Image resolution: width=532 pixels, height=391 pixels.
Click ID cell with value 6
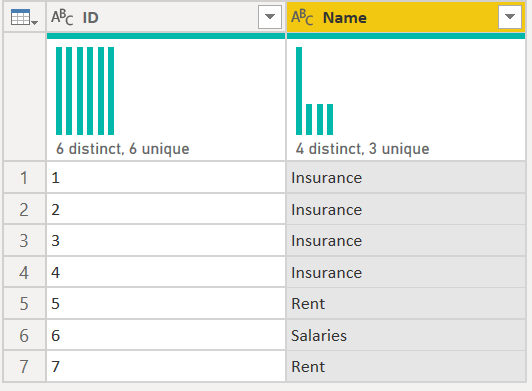(166, 335)
